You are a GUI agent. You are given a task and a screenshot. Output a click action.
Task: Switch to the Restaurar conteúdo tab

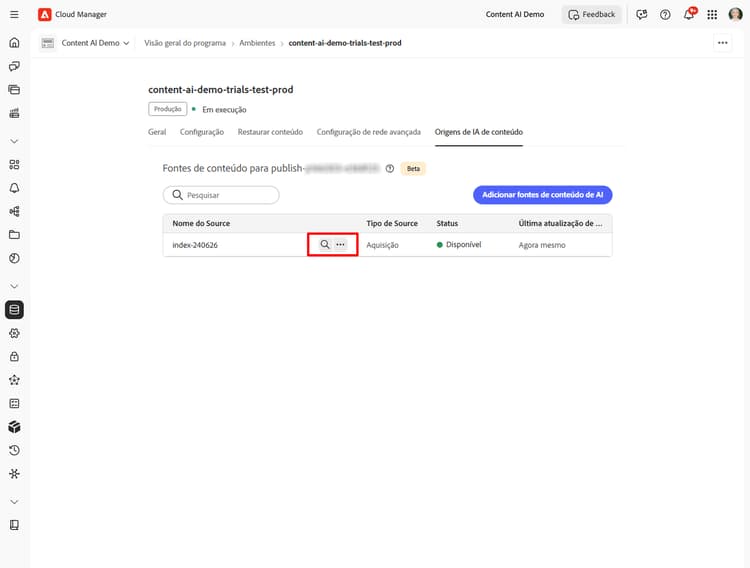(270, 132)
